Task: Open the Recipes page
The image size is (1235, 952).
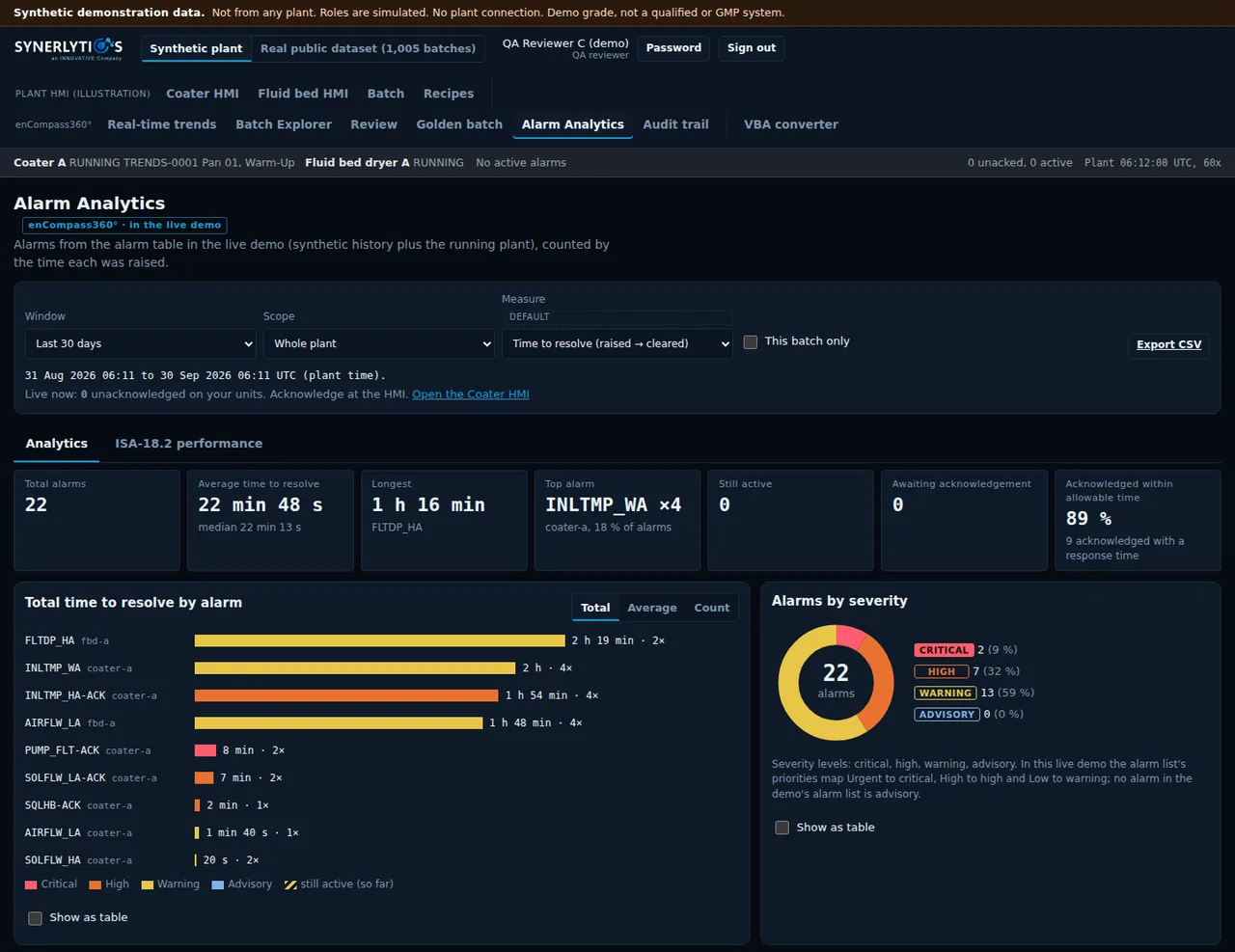Action: [x=449, y=94]
